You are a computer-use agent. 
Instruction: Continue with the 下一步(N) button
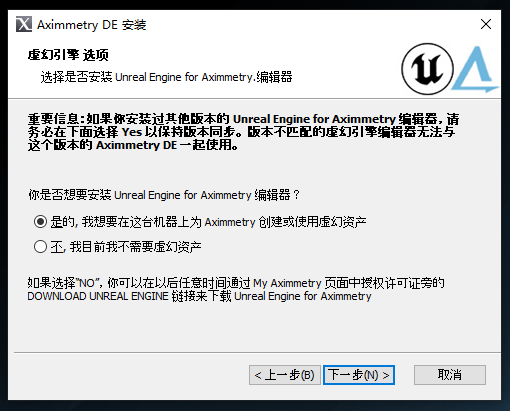point(359,375)
